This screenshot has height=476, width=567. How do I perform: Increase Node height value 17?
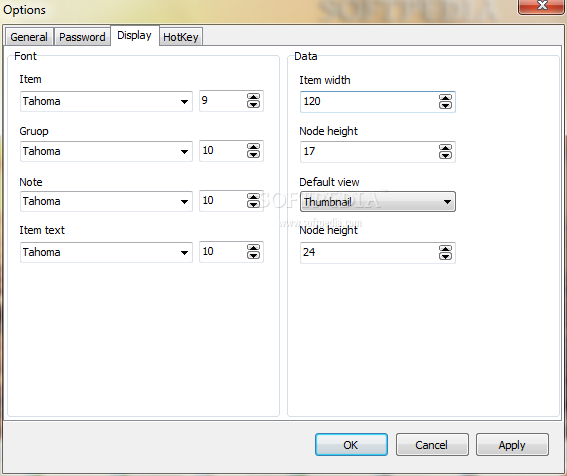[x=445, y=148]
